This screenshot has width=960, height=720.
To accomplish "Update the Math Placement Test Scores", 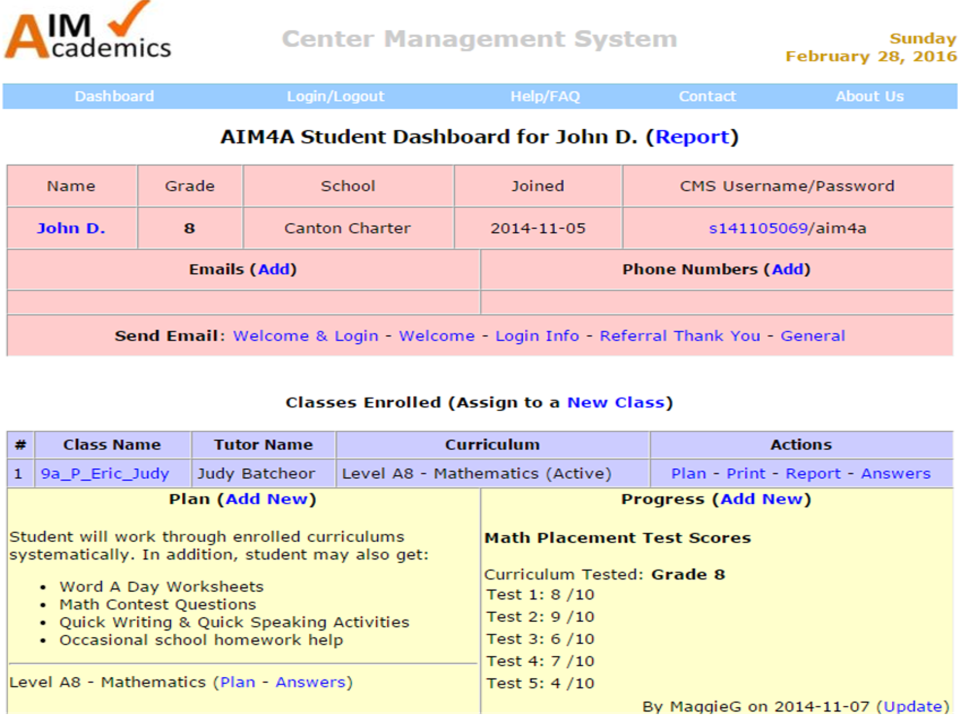I will [911, 706].
